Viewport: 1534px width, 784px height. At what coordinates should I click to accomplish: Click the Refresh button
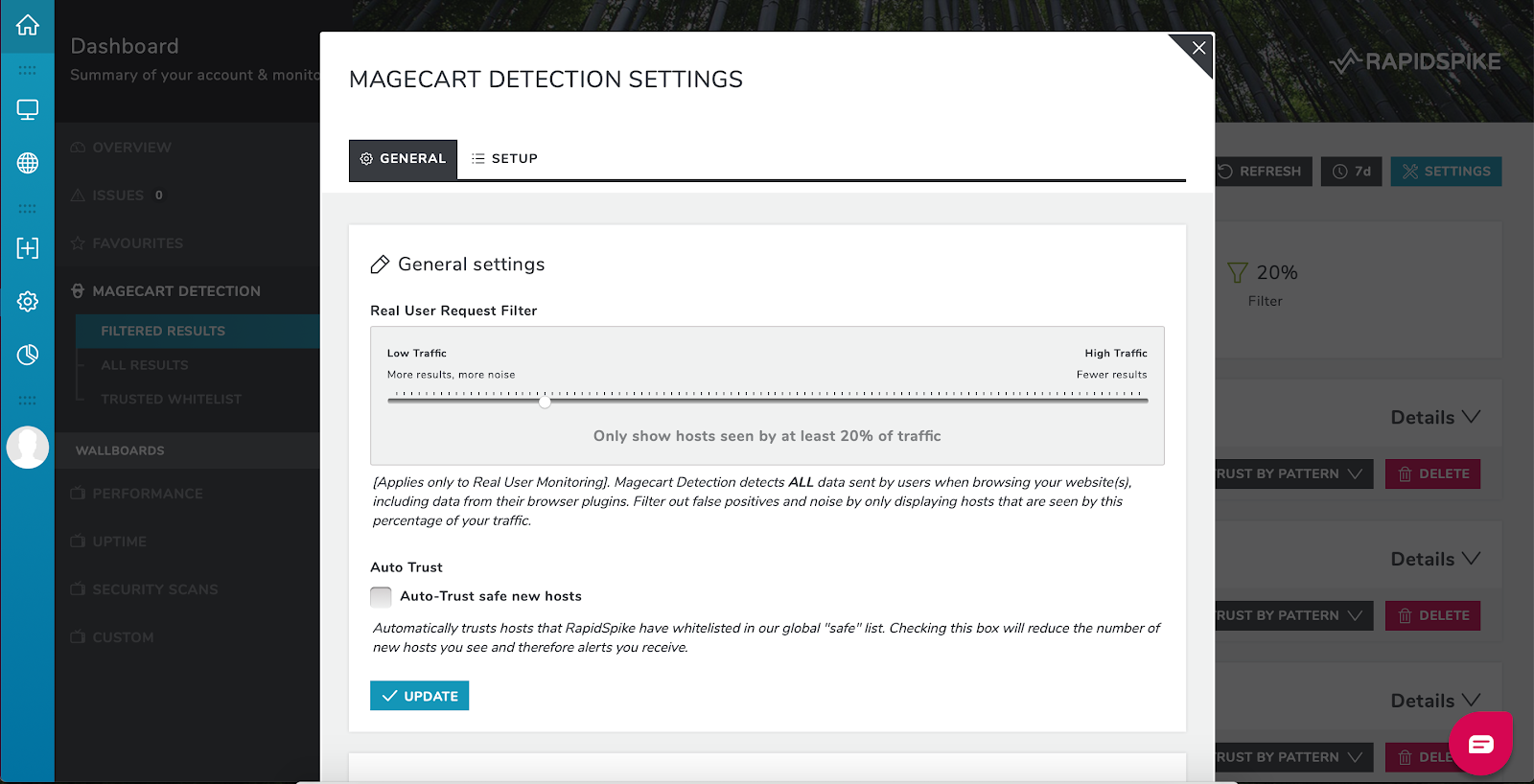1263,172
